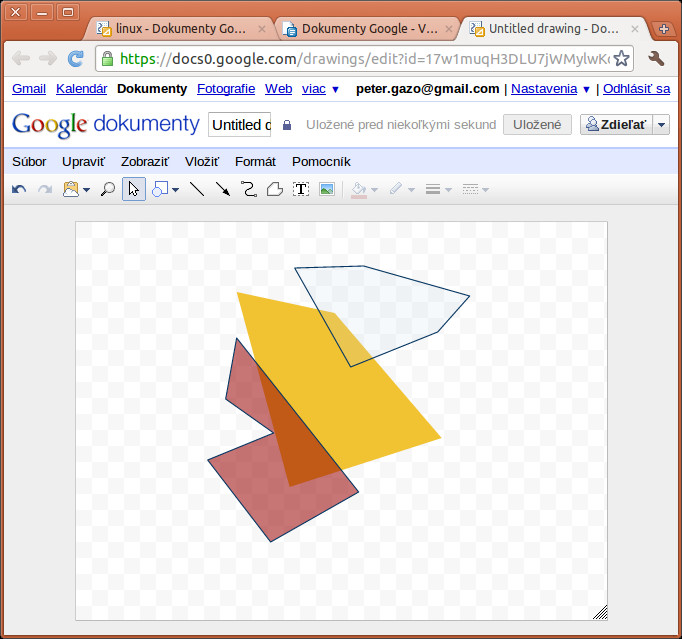Viewport: 682px width, 639px height.
Task: Select the Curve drawing tool
Action: click(249, 189)
